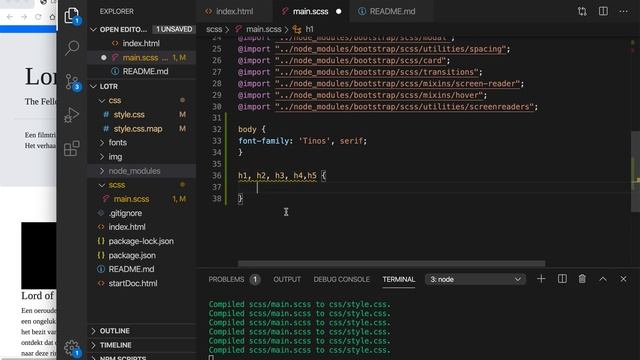The height and width of the screenshot is (360, 640).
Task: Split the terminal panel
Action: pos(562,279)
